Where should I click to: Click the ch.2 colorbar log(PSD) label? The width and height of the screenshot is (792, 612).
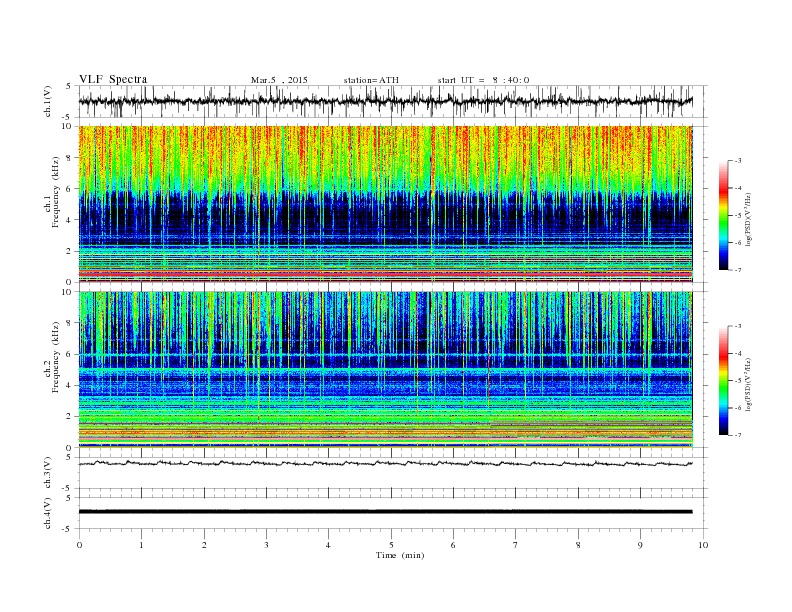[x=748, y=384]
